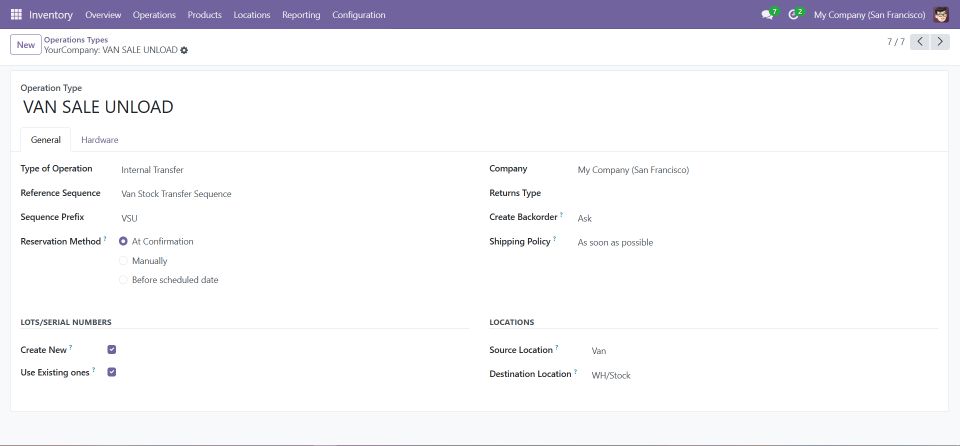Click the gear actions icon beside record name
The height and width of the screenshot is (446, 960).
coord(184,50)
